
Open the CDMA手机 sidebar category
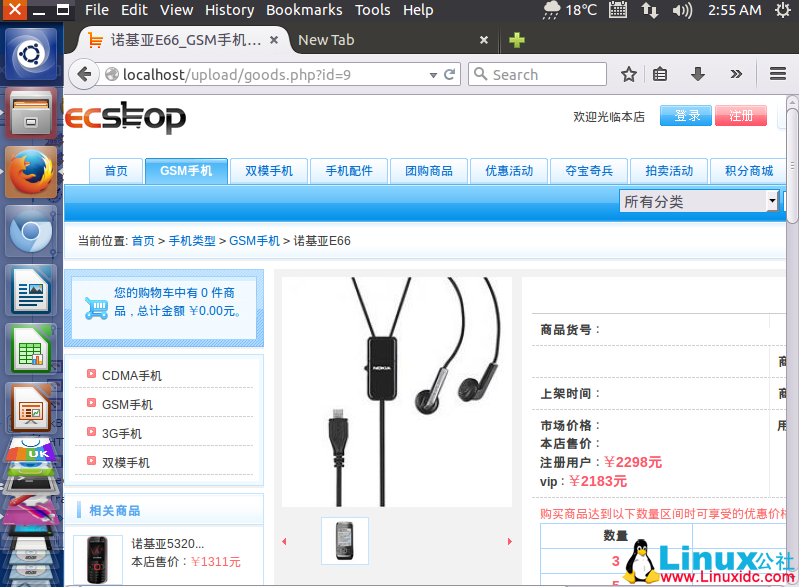tap(132, 376)
